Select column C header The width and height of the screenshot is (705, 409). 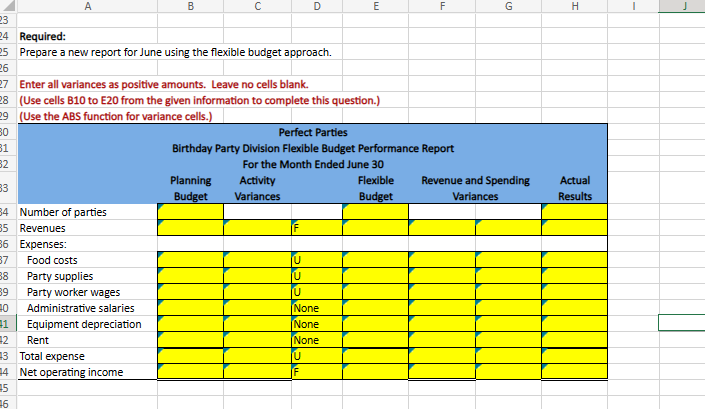(x=258, y=6)
